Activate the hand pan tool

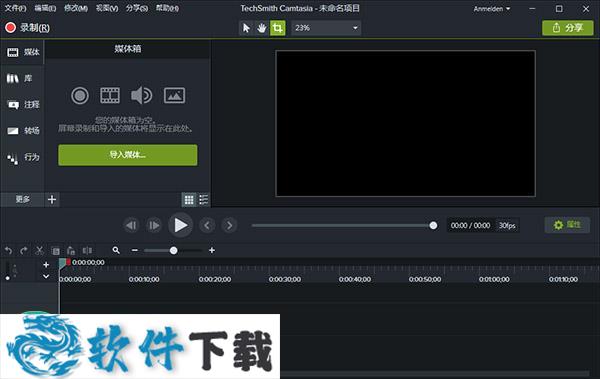pyautogui.click(x=262, y=28)
